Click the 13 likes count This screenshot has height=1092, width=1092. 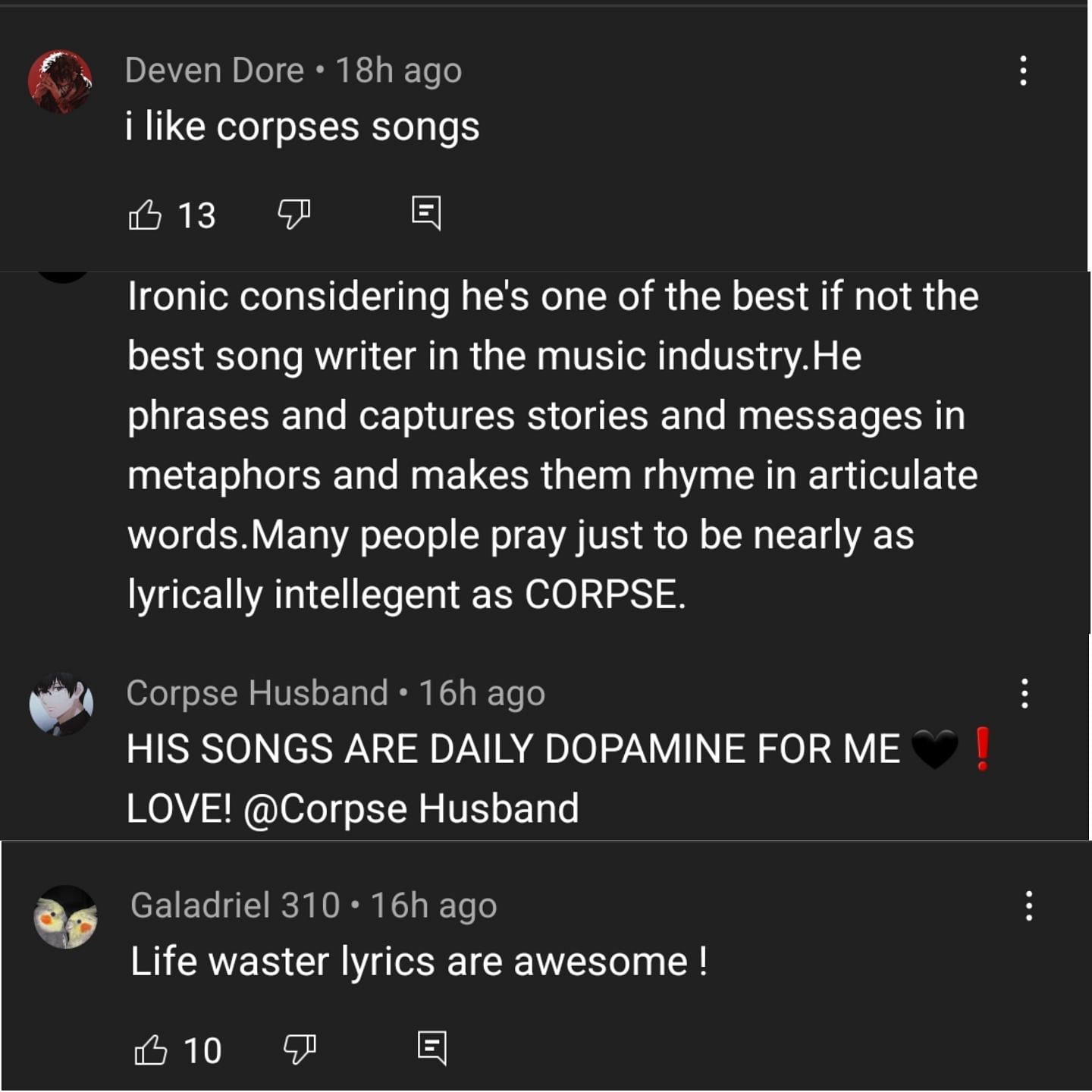point(197,215)
